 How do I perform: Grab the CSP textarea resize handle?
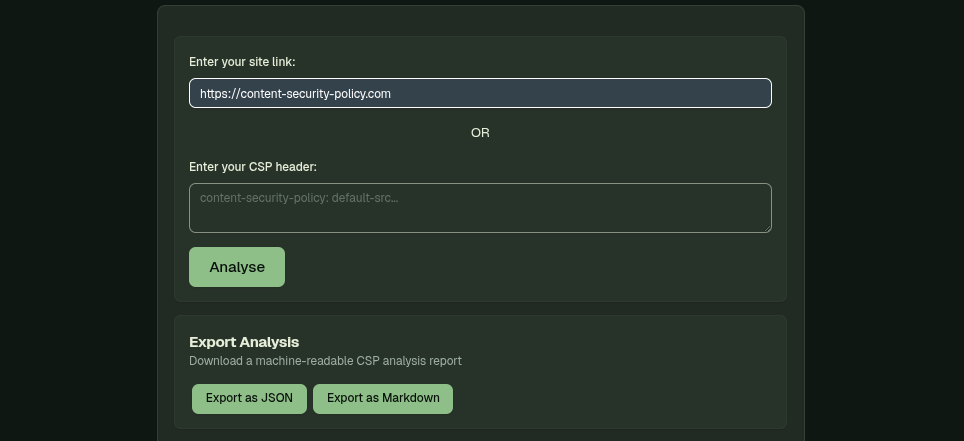click(x=766, y=227)
